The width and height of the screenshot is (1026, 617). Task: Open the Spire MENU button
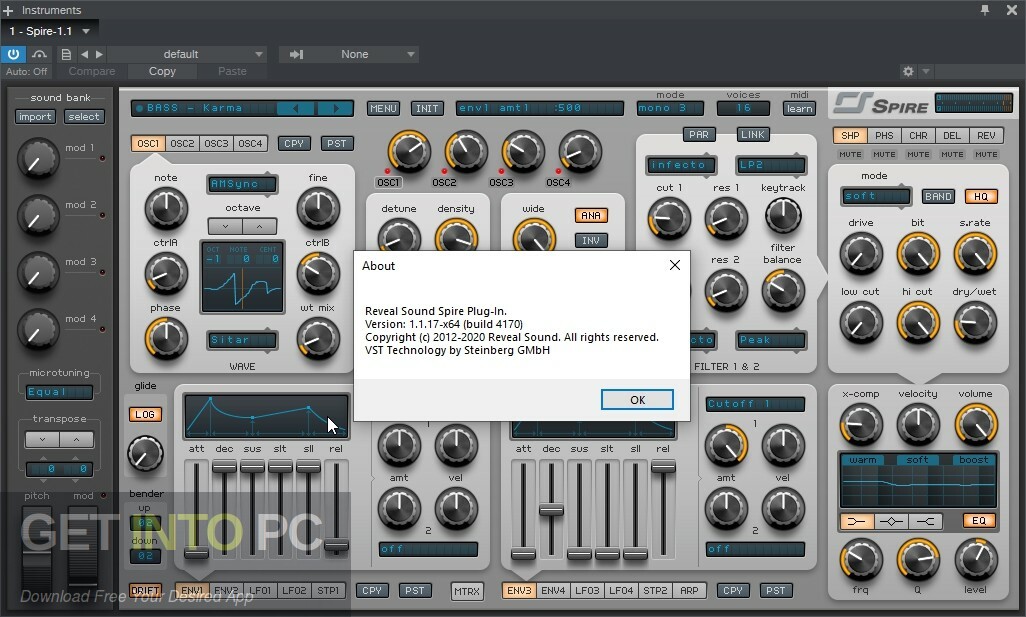(x=383, y=109)
